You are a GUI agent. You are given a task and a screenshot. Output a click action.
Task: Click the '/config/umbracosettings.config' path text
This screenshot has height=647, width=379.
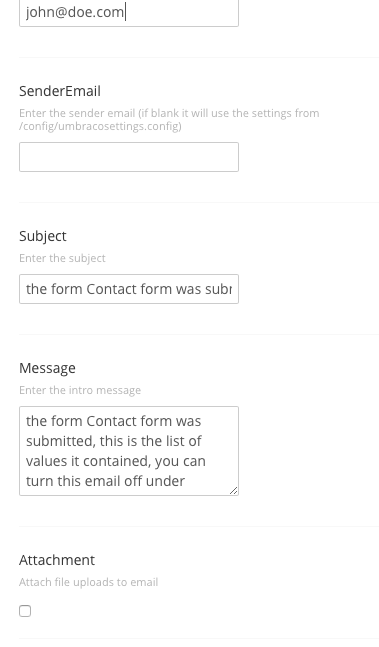[100, 126]
